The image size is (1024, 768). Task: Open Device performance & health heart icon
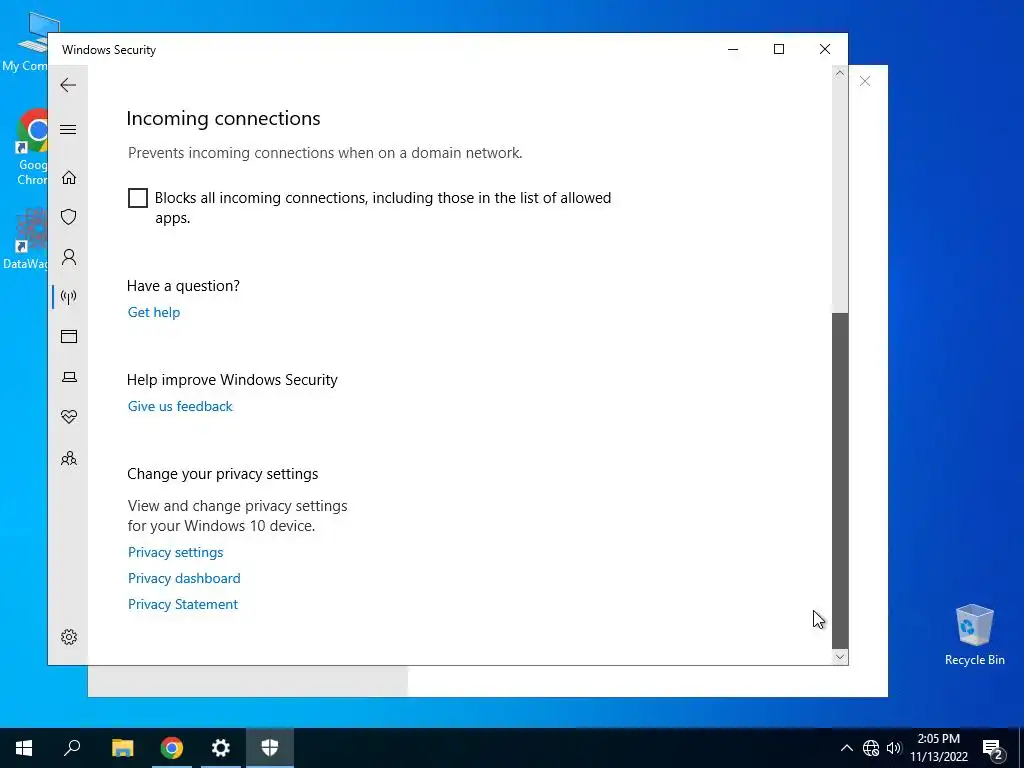point(69,417)
